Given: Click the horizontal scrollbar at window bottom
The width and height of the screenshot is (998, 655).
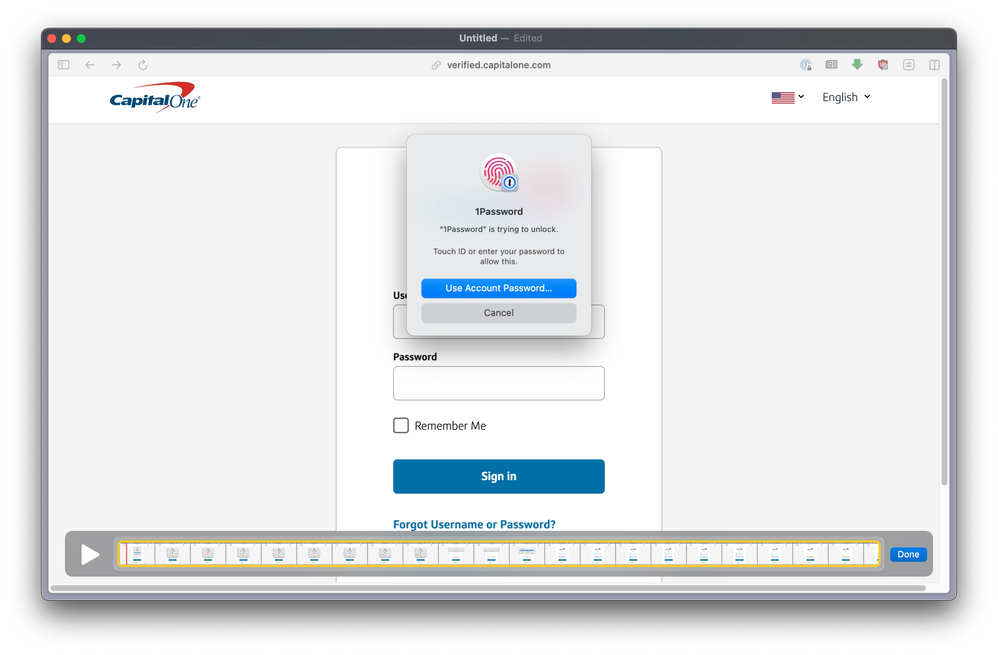Looking at the screenshot, I should pyautogui.click(x=488, y=588).
